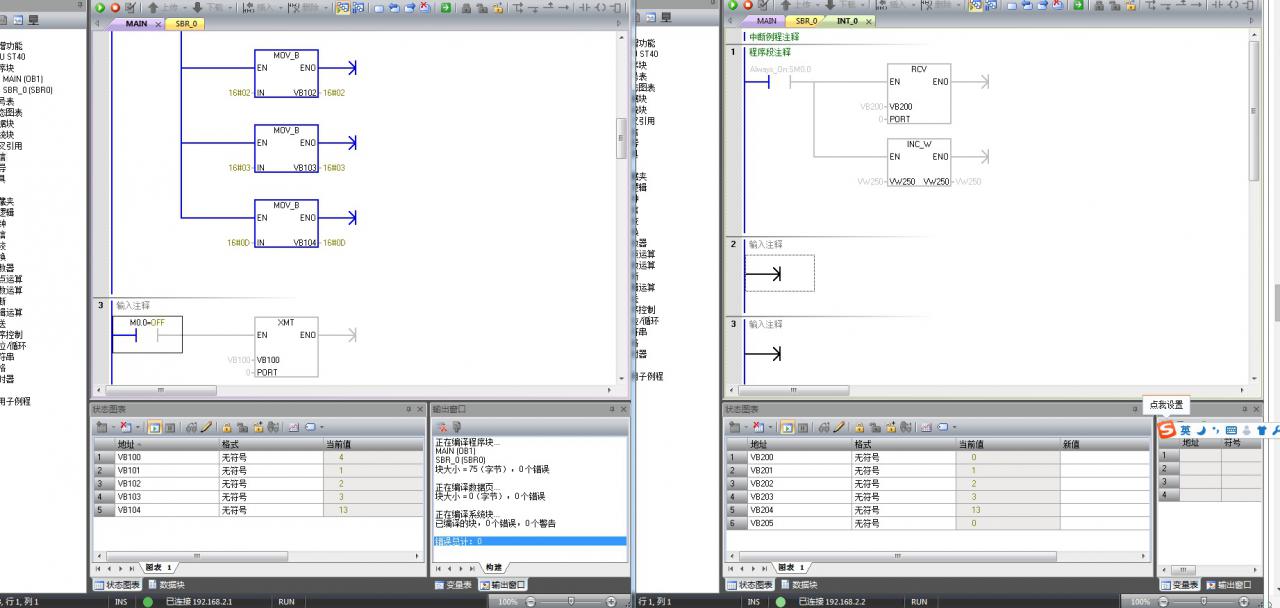Close MAIN tab in left window
Image resolution: width=1280 pixels, height=608 pixels.
(x=158, y=23)
